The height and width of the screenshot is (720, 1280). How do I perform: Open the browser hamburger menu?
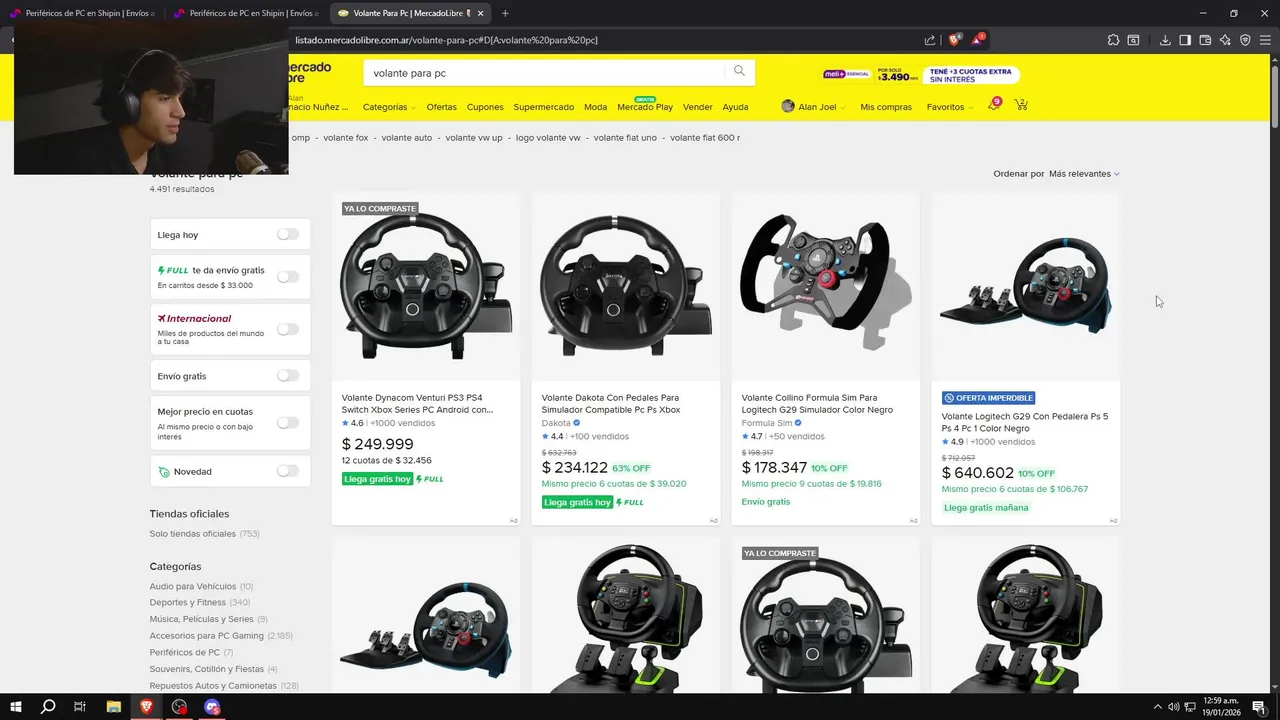pyautogui.click(x=1267, y=40)
